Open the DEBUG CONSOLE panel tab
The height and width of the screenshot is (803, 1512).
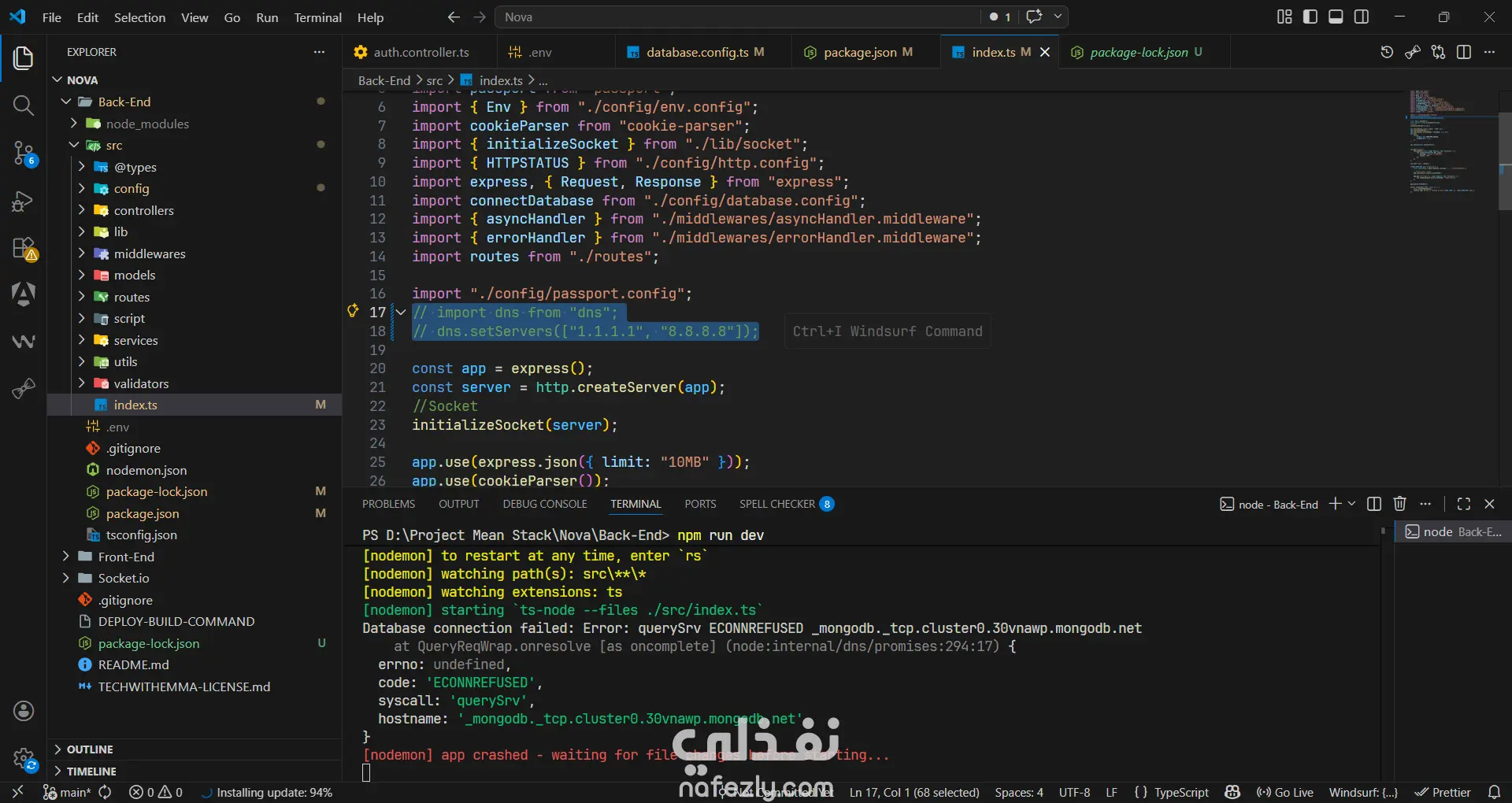[545, 504]
